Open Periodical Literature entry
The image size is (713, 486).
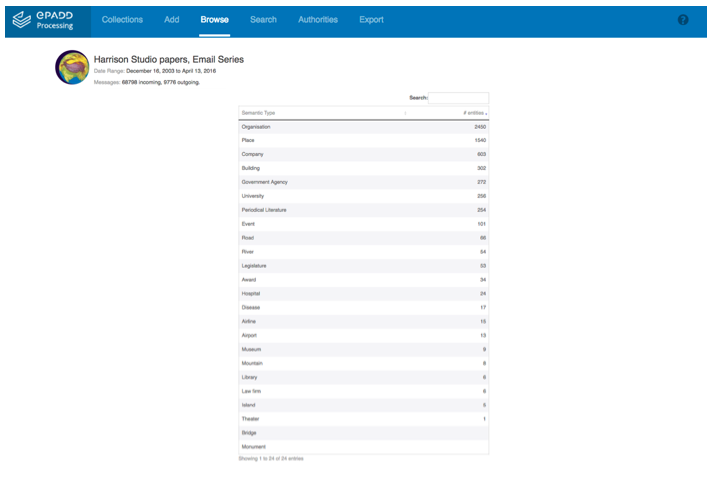364,210
